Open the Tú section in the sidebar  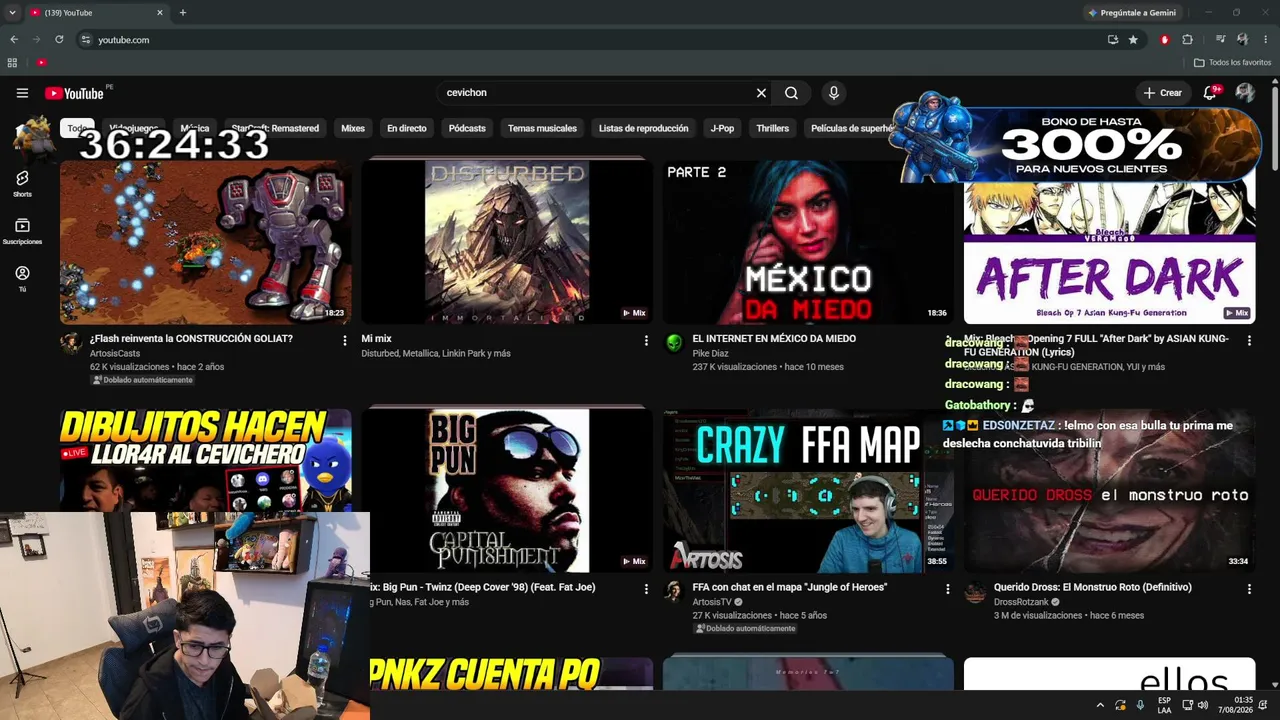[22, 278]
